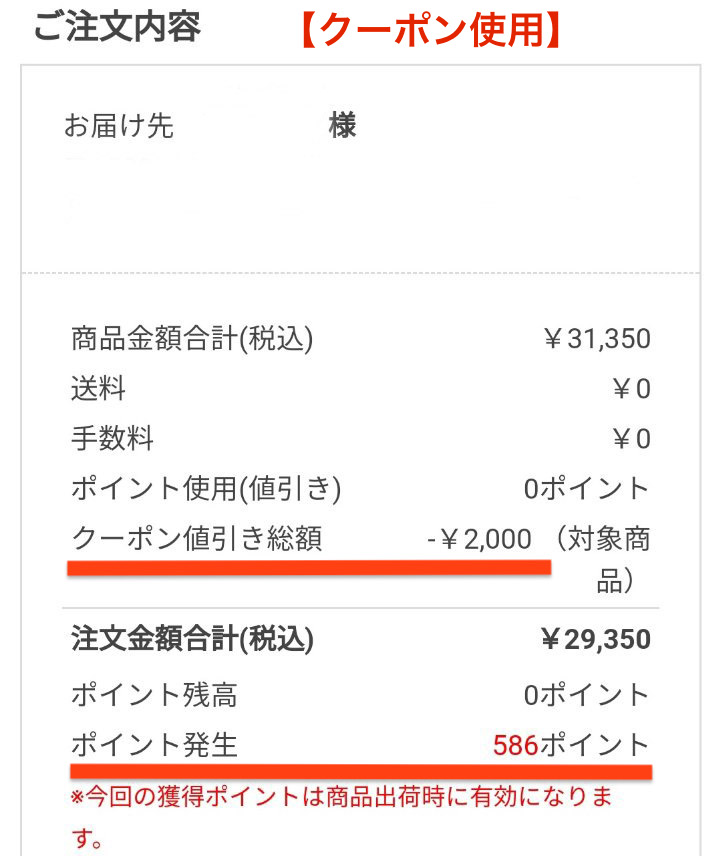Click the -¥2,000 coupon discount amount
This screenshot has width=722, height=856.
coord(479,539)
